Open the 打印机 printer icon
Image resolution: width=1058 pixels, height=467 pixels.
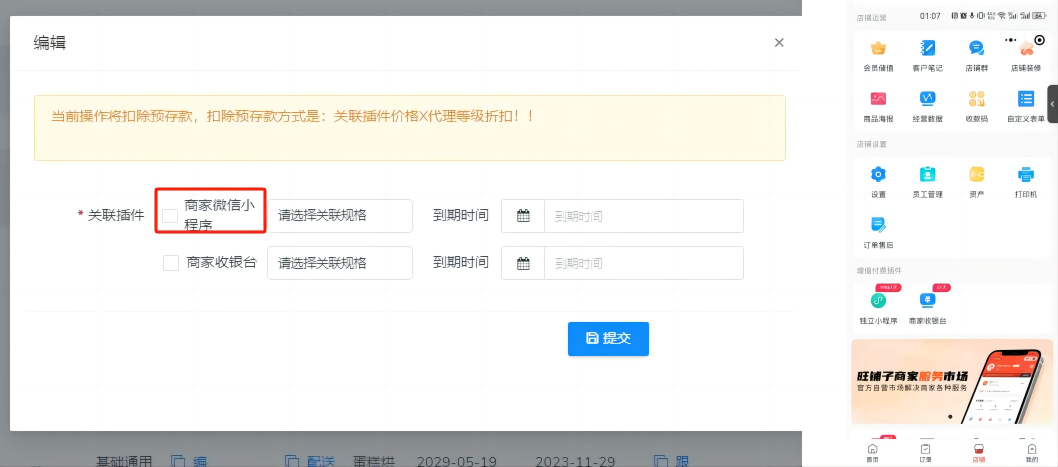coord(1025,174)
